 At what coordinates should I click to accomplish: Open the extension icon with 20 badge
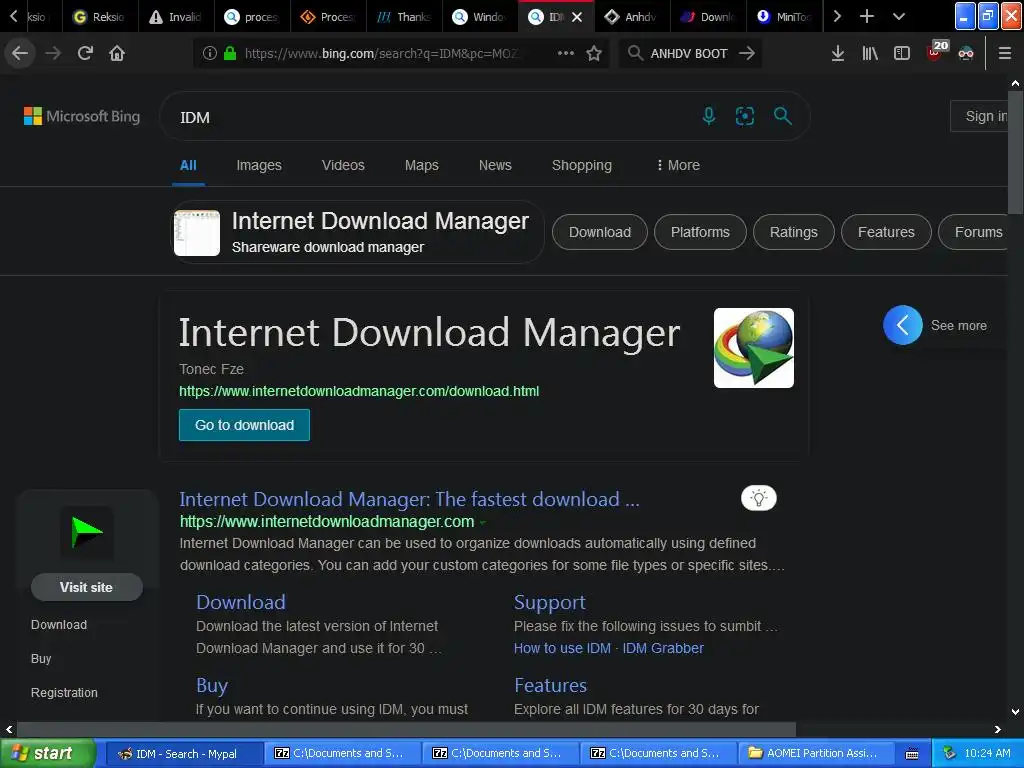click(x=936, y=51)
